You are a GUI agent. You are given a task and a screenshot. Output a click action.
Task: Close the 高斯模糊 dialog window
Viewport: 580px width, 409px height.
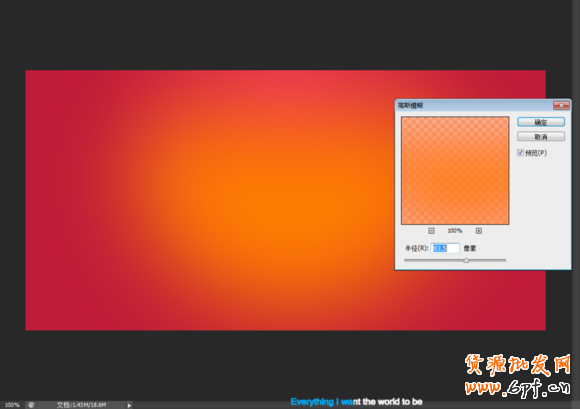(561, 105)
